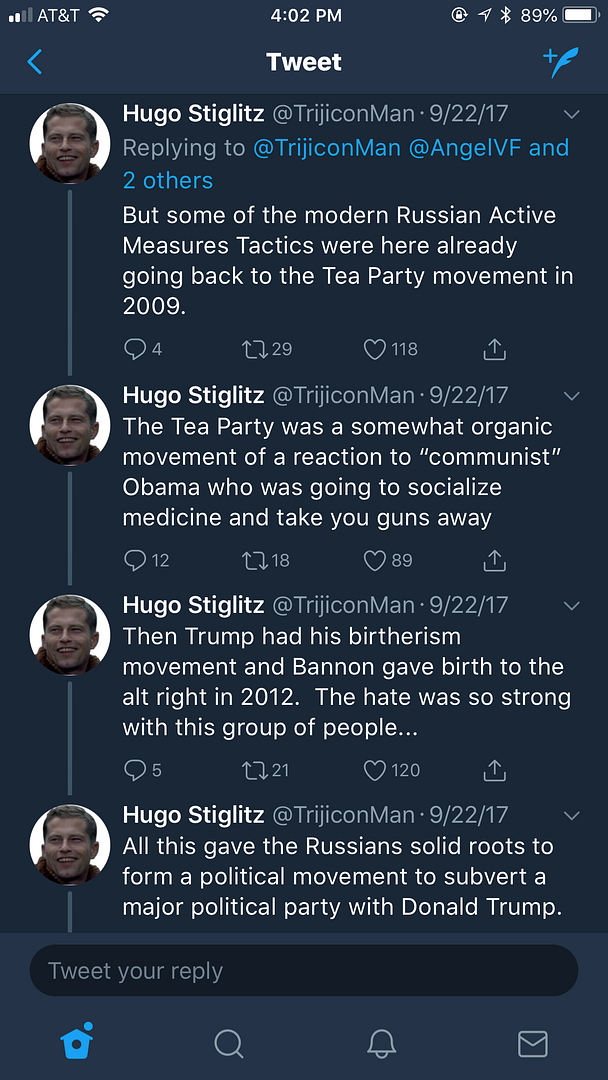Open chevron menu on the last tweet
The height and width of the screenshot is (1080, 608).
coord(572,815)
